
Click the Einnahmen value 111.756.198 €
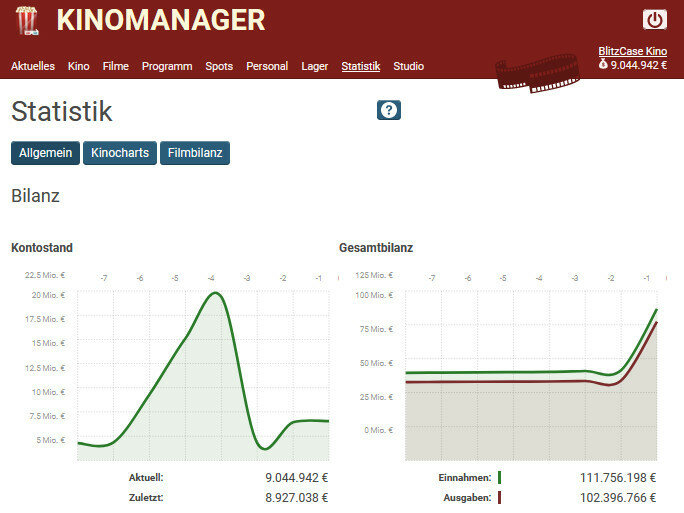tap(618, 478)
